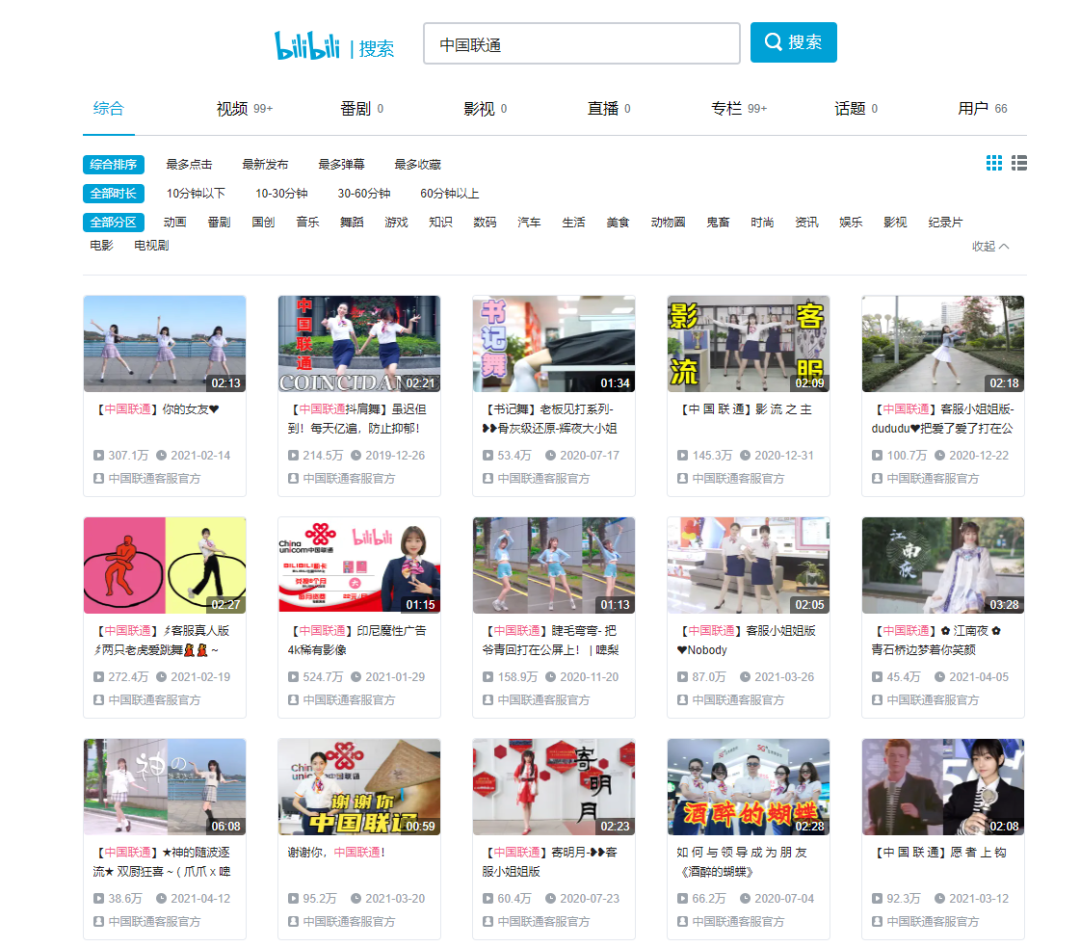Switch to list view layout icon
Image resolution: width=1080 pixels, height=947 pixels.
pyautogui.click(x=1019, y=163)
